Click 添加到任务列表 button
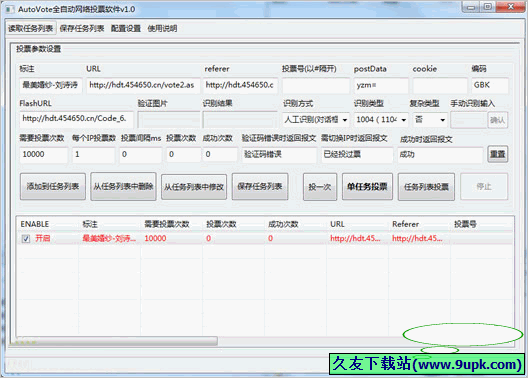Screen dimensions: 528x378 pyautogui.click(x=53, y=187)
